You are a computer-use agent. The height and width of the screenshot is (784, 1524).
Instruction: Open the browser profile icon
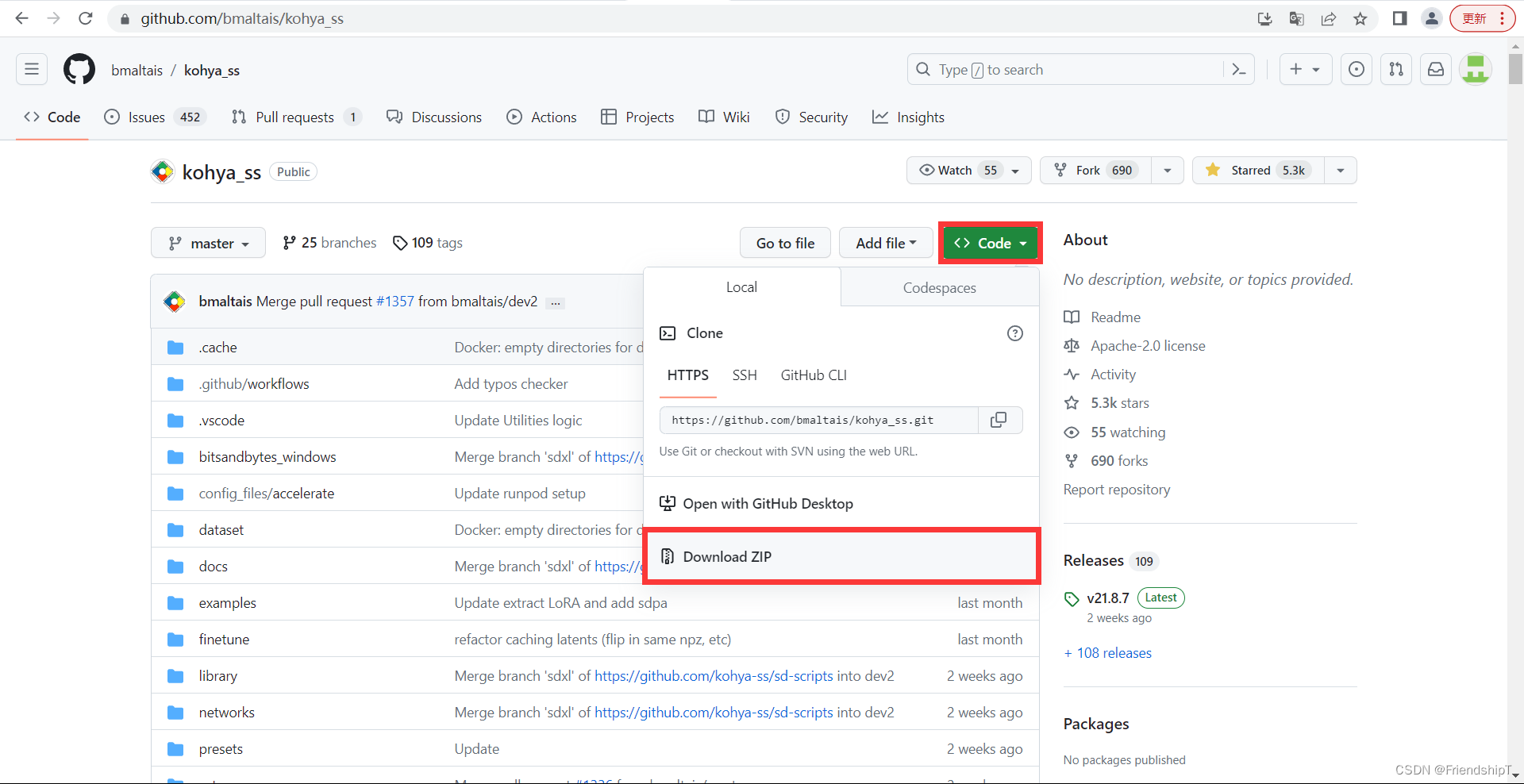(x=1431, y=18)
